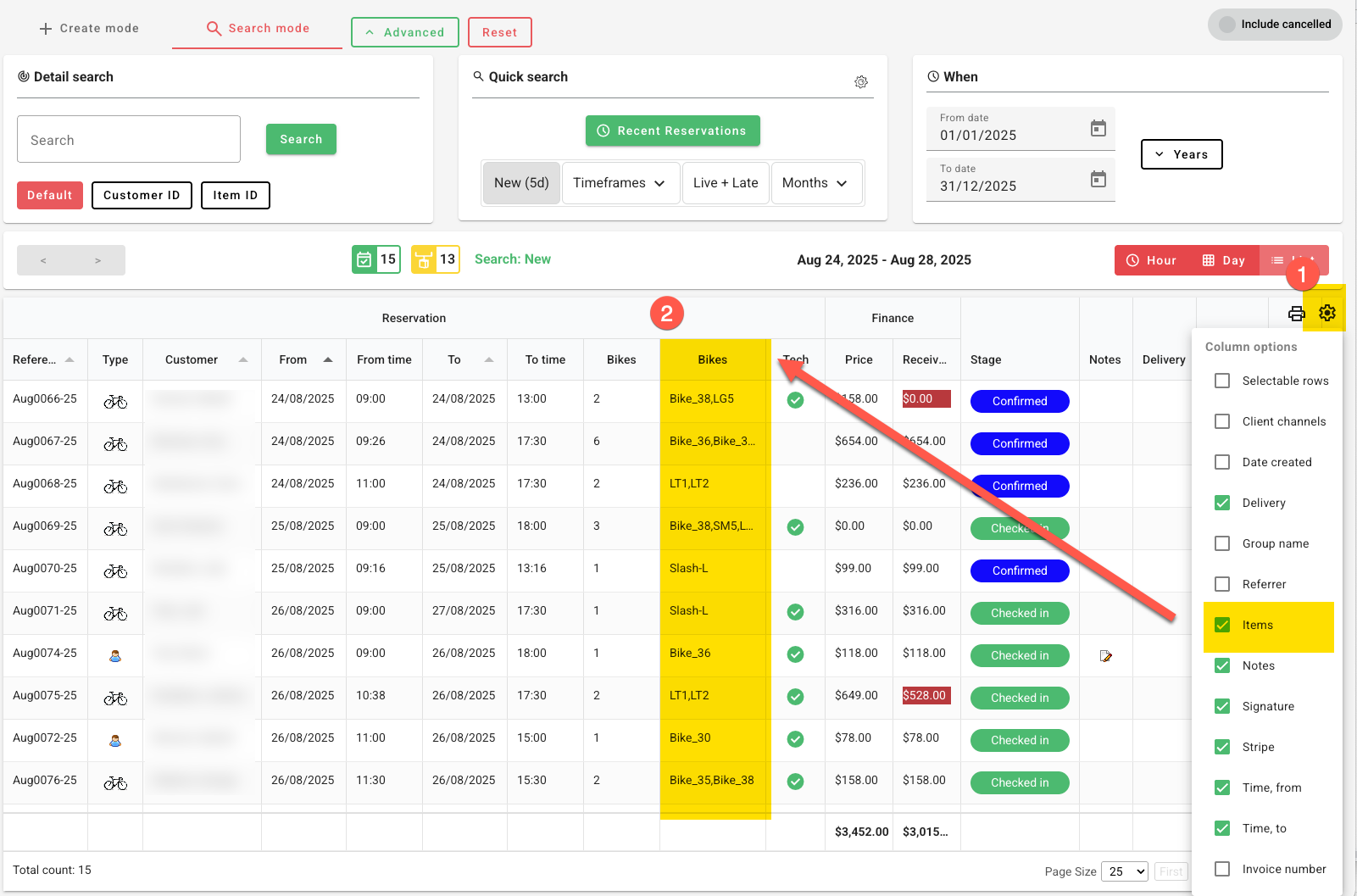Uncheck the Items column checkbox
Viewport: 1357px width, 896px height.
pyautogui.click(x=1222, y=625)
